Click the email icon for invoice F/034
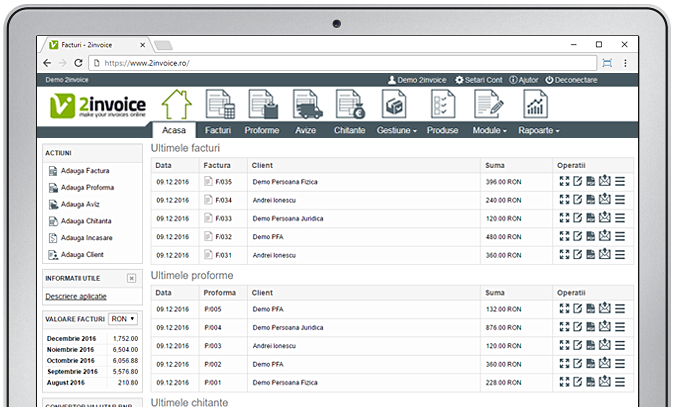Image resolution: width=674 pixels, height=407 pixels. coord(604,200)
